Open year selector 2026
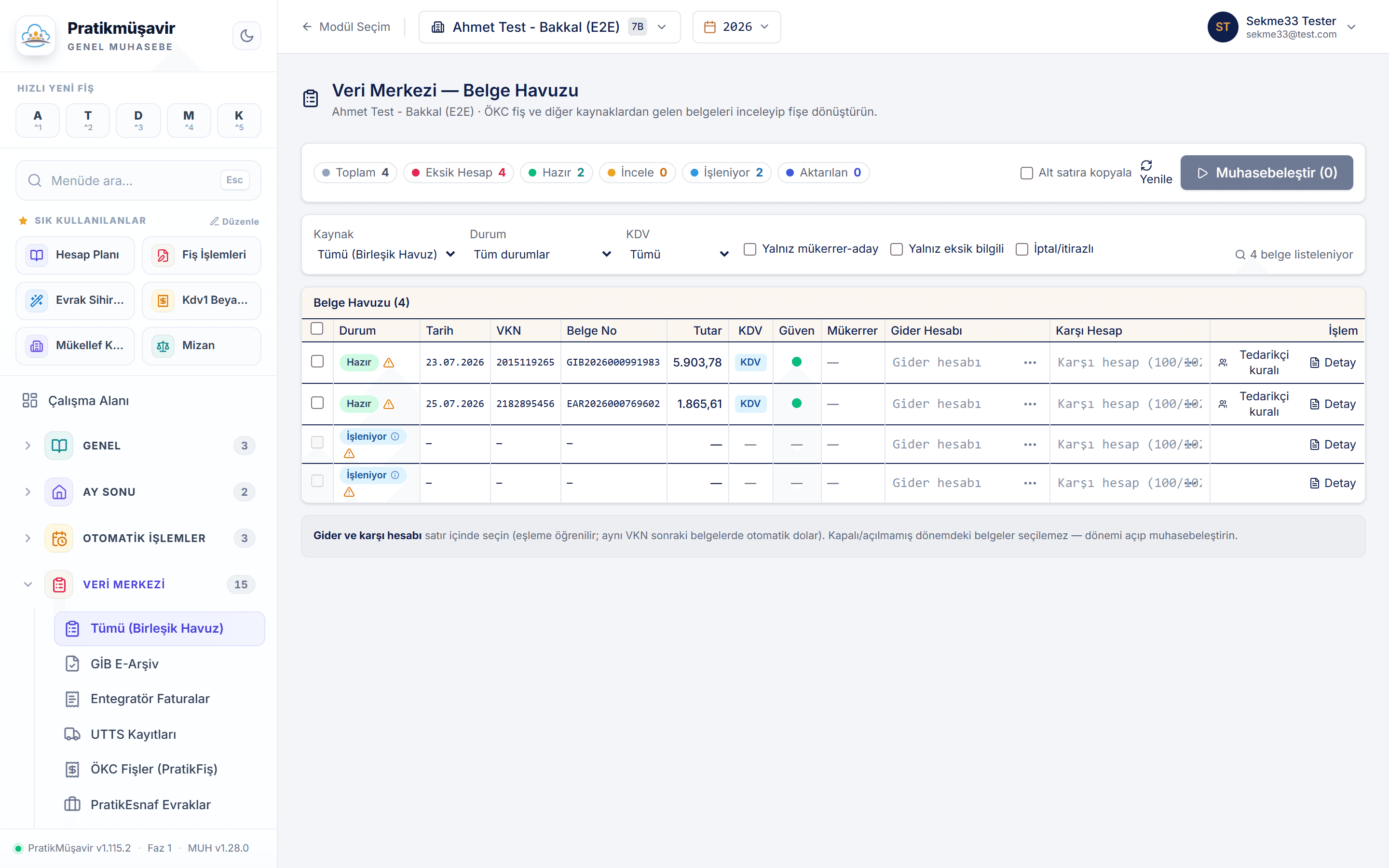The height and width of the screenshot is (868, 1389). click(x=736, y=27)
